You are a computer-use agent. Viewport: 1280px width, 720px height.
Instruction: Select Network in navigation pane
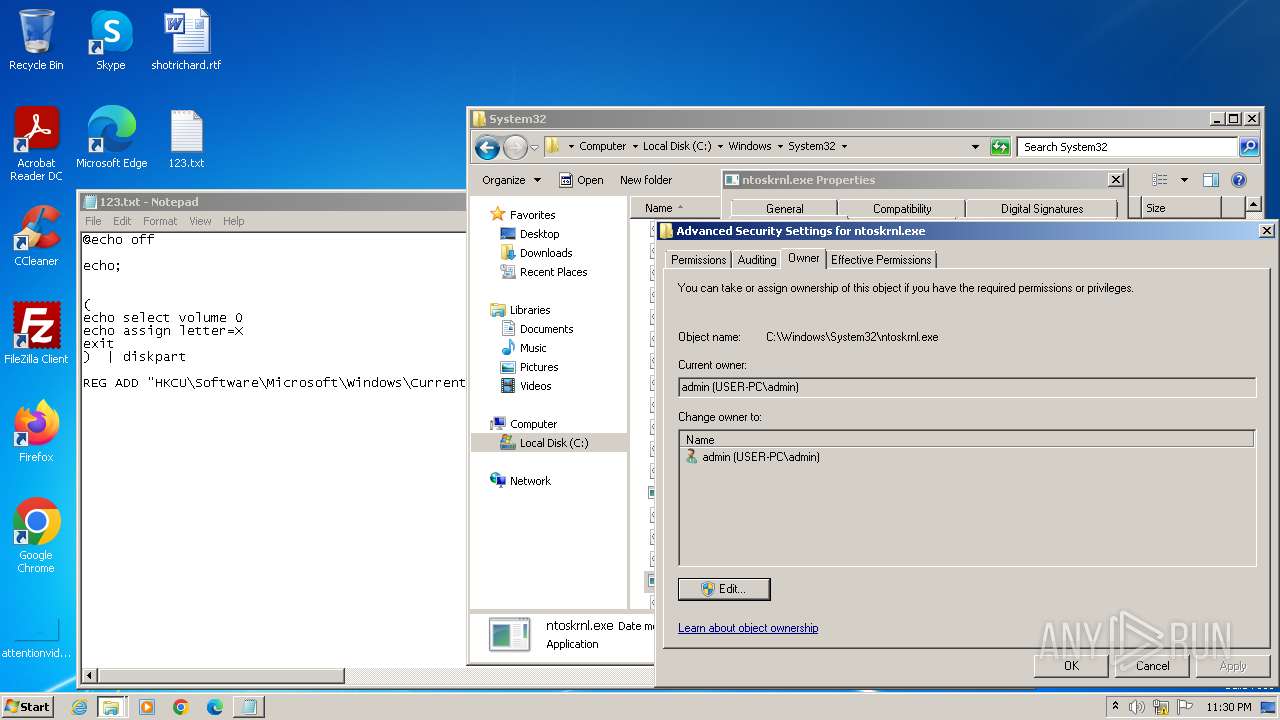tap(530, 481)
